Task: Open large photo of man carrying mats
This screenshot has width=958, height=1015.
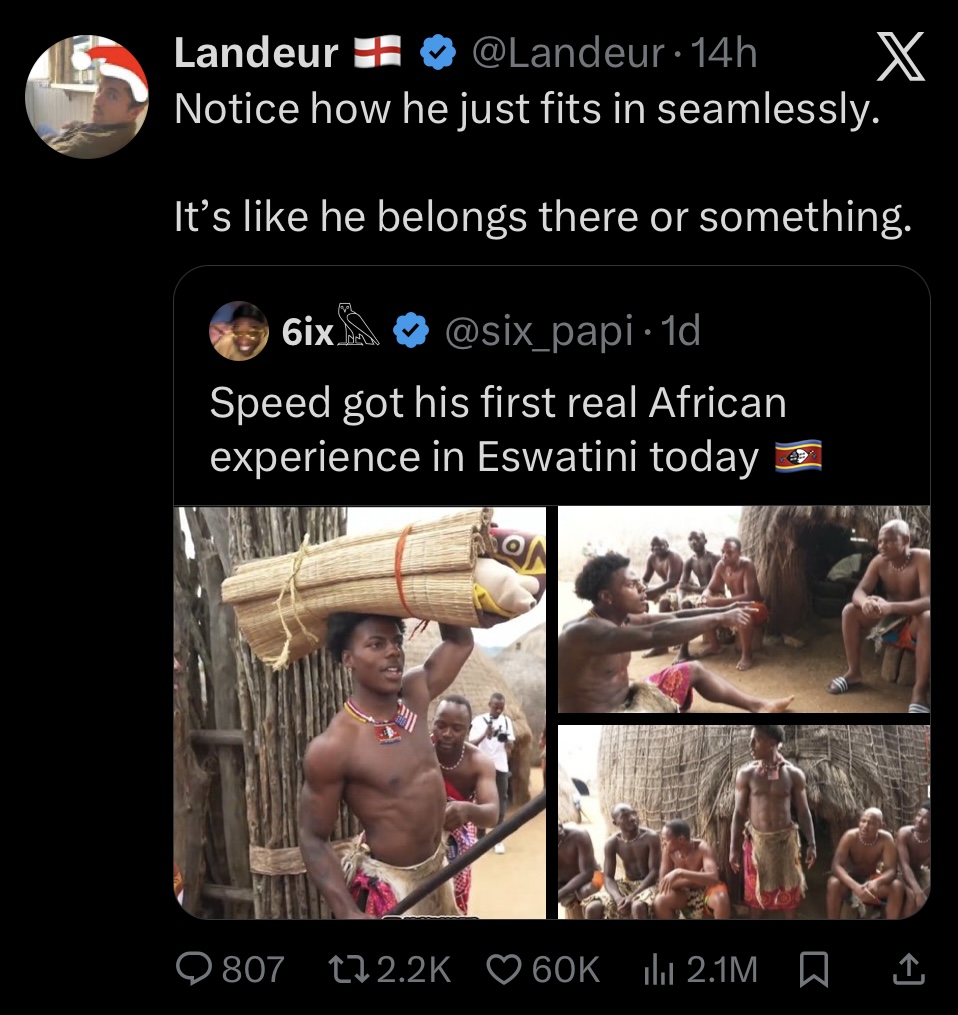Action: (x=360, y=712)
